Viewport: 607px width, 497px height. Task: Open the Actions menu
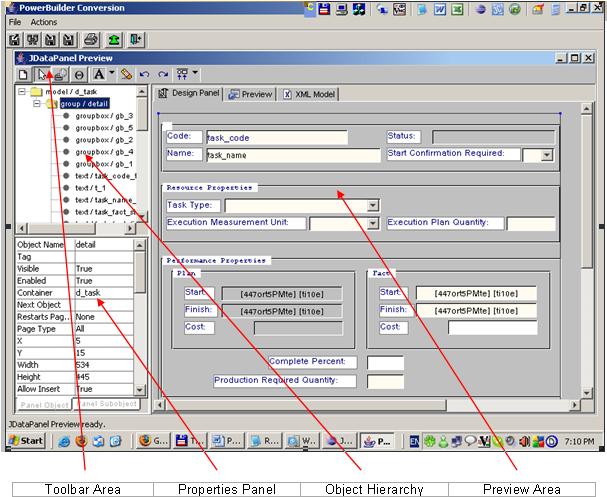point(44,22)
